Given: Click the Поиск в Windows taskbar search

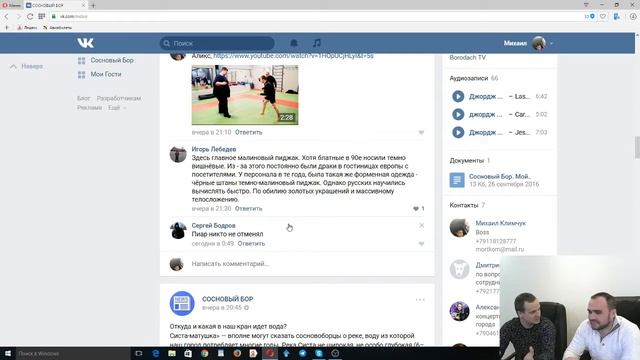Looking at the screenshot, I should 73,353.
